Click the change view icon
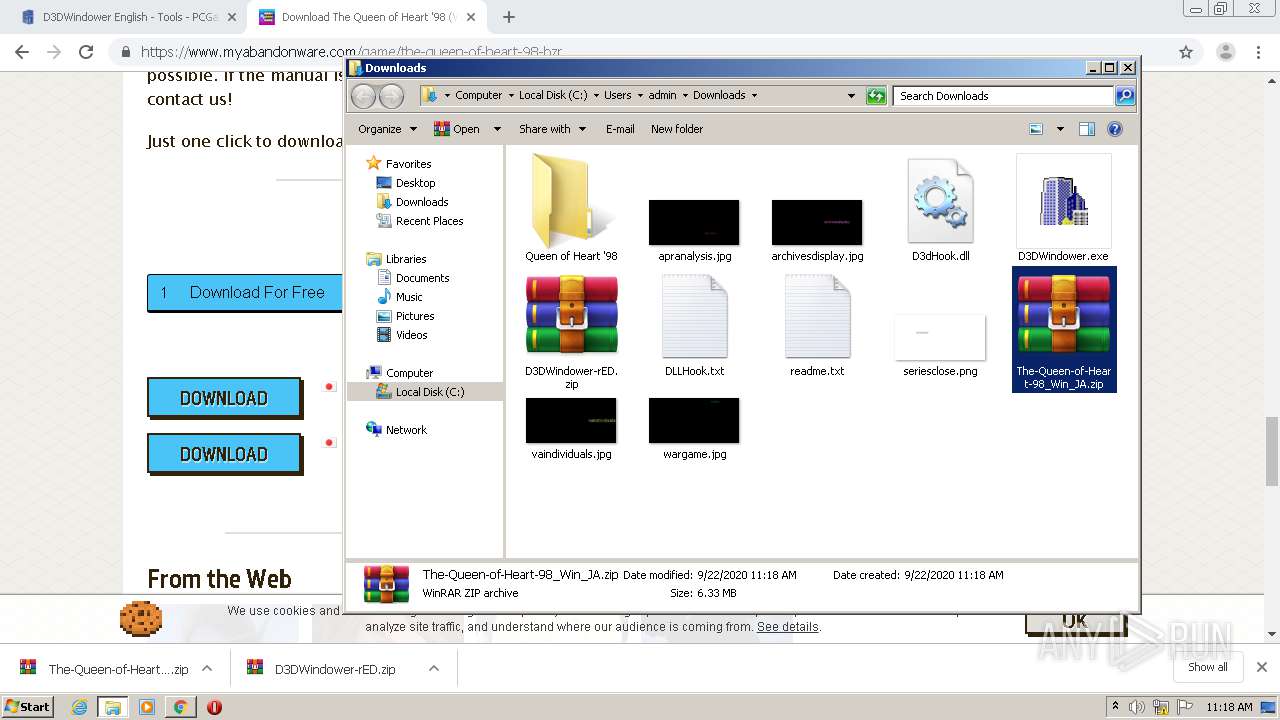The height and width of the screenshot is (720, 1280). pos(1036,129)
